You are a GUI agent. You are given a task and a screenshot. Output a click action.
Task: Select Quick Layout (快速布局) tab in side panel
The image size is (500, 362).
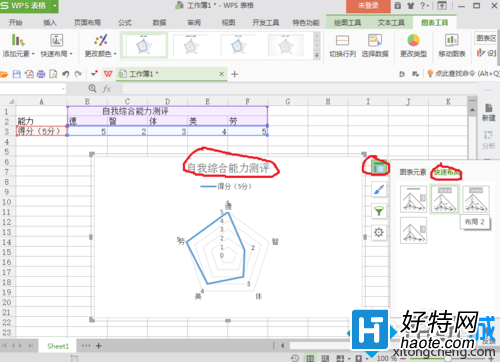(x=447, y=172)
